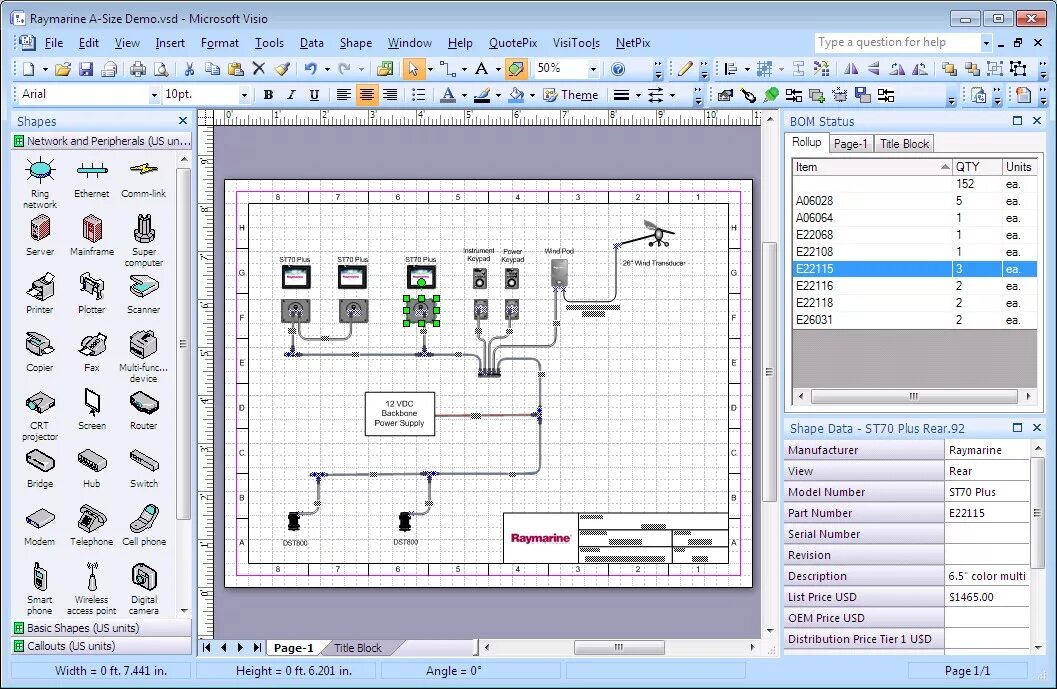Click the Print icon
Screen dimensions: 1057x689
coord(138,69)
